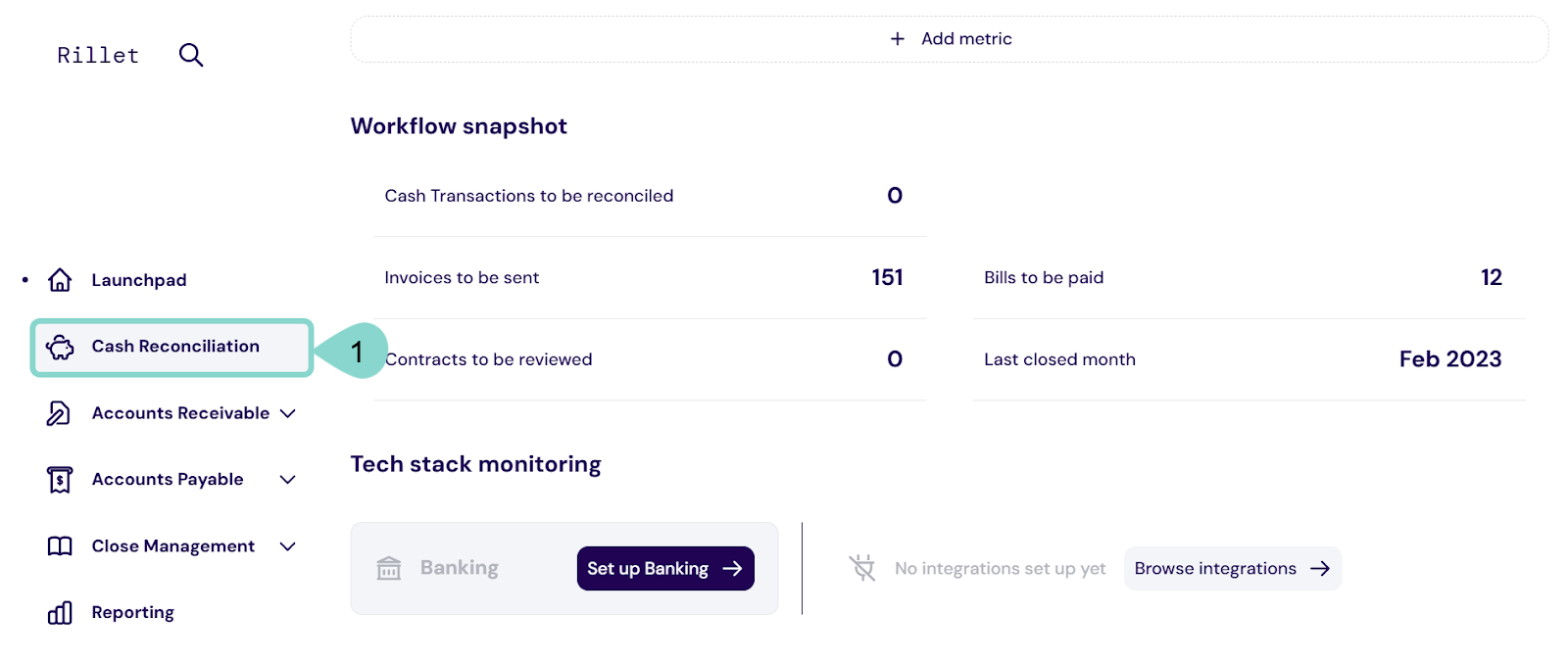Image resolution: width=1568 pixels, height=662 pixels.
Task: Click the search magnifier icon
Action: coord(191,55)
